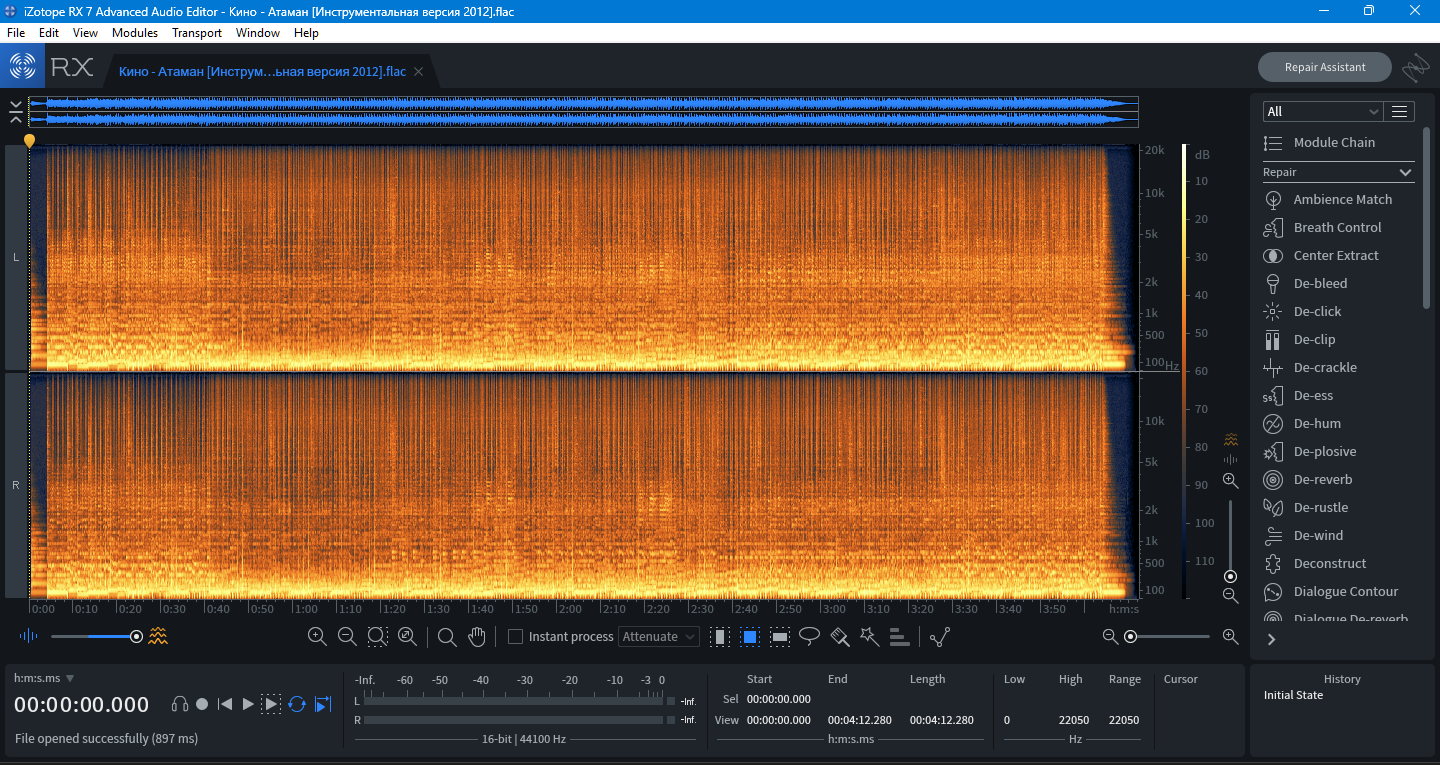Viewport: 1440px width, 765px height.
Task: Open the Modules menu
Action: coord(134,33)
